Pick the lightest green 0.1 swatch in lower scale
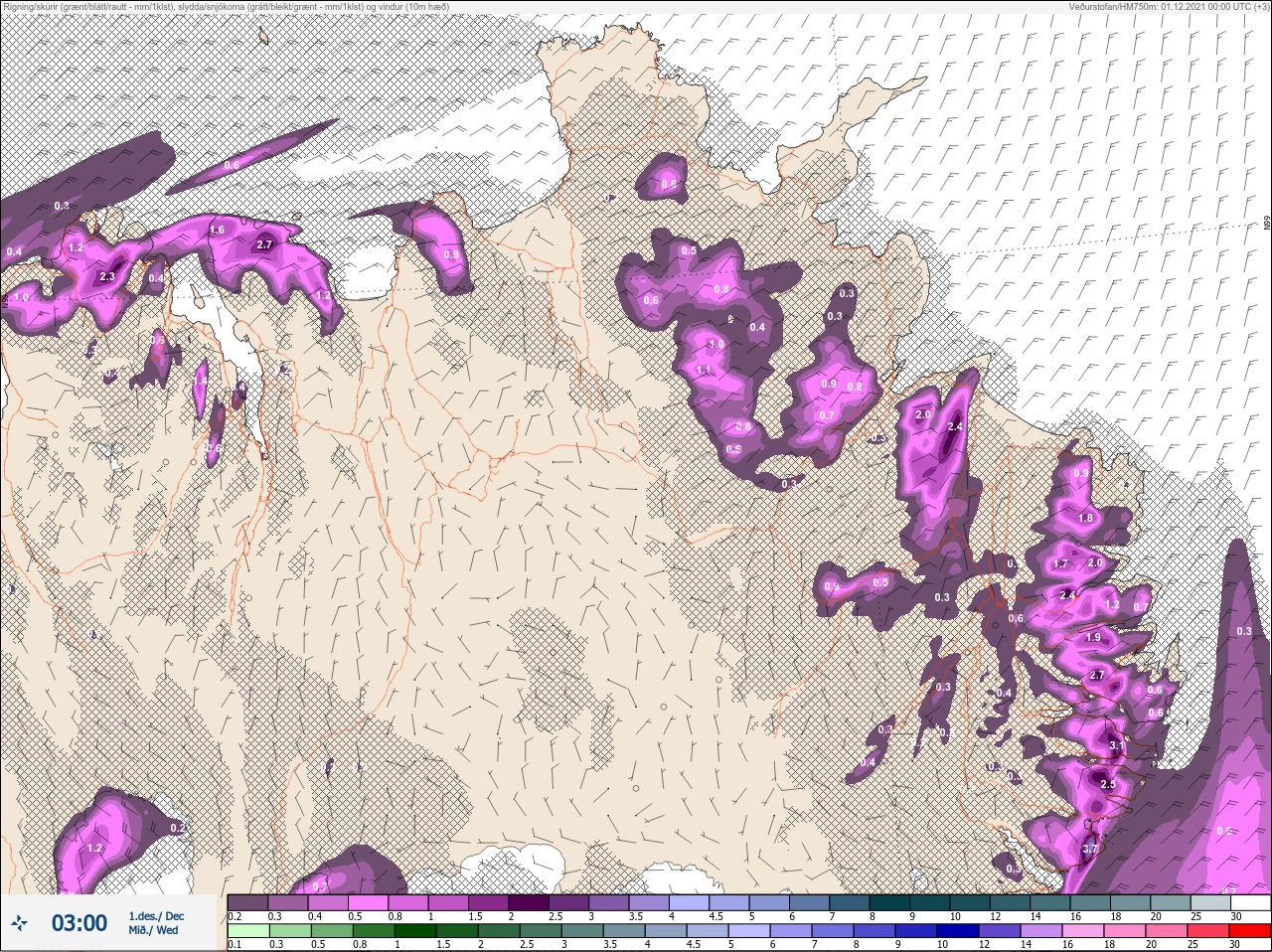 pyautogui.click(x=247, y=931)
